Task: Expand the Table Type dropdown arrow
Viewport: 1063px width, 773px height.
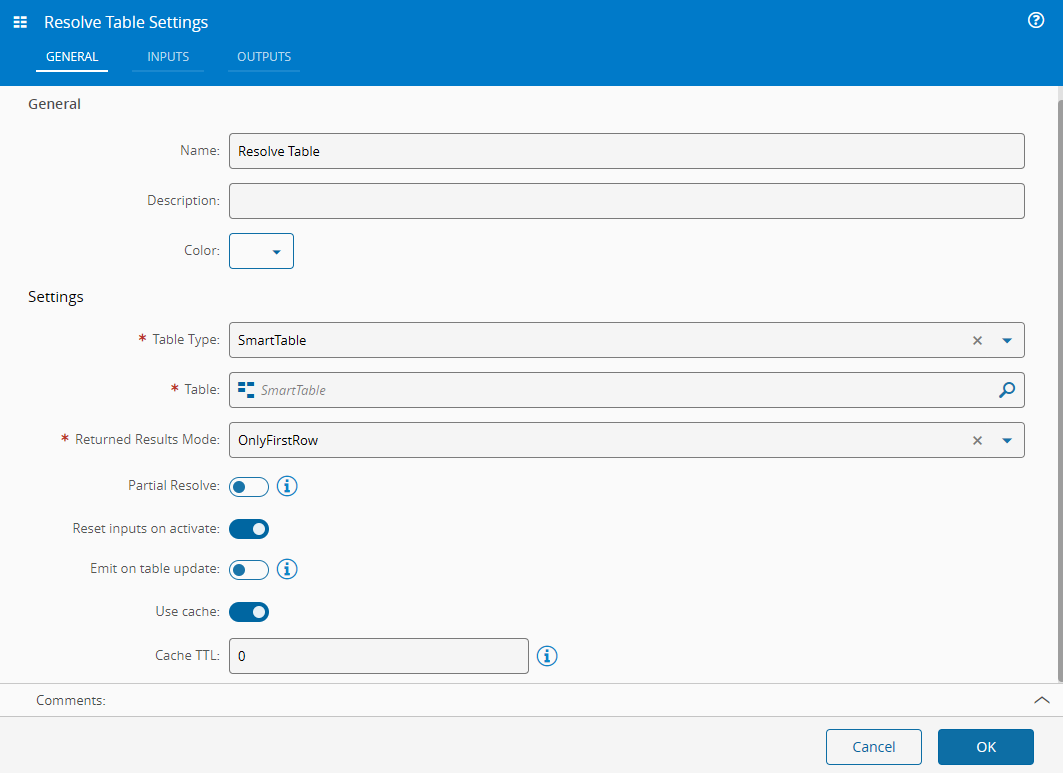Action: point(1007,340)
